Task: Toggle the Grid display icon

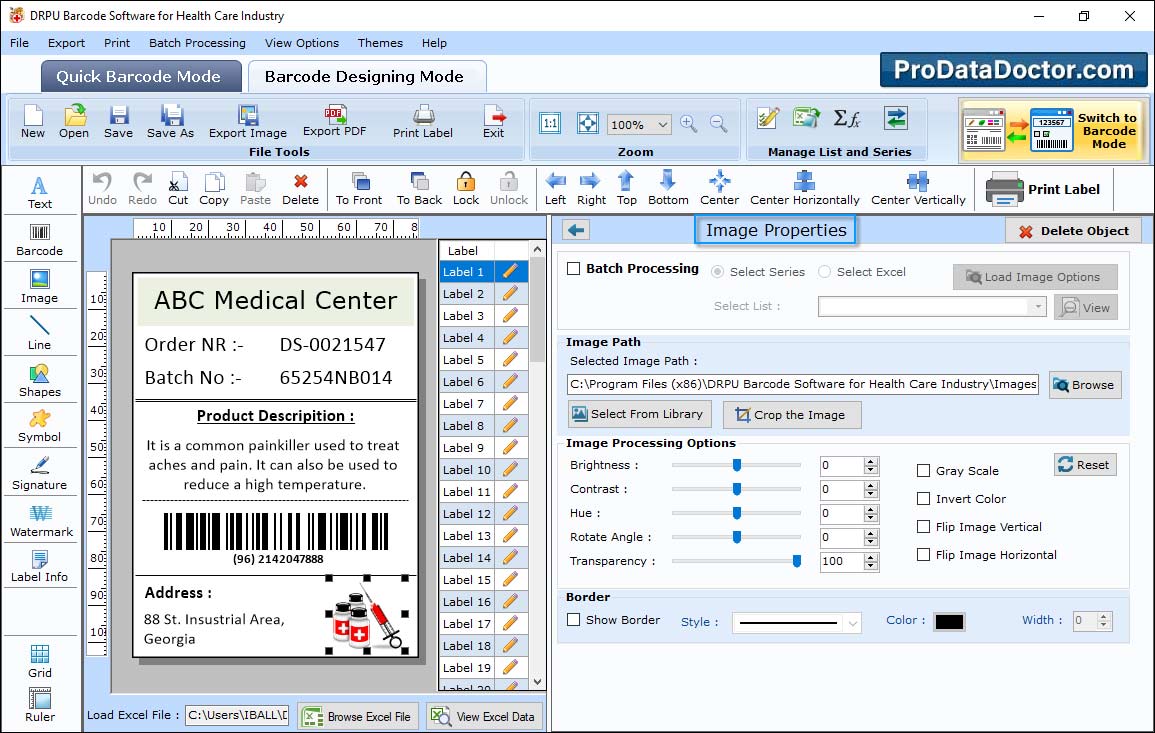Action: [x=40, y=660]
